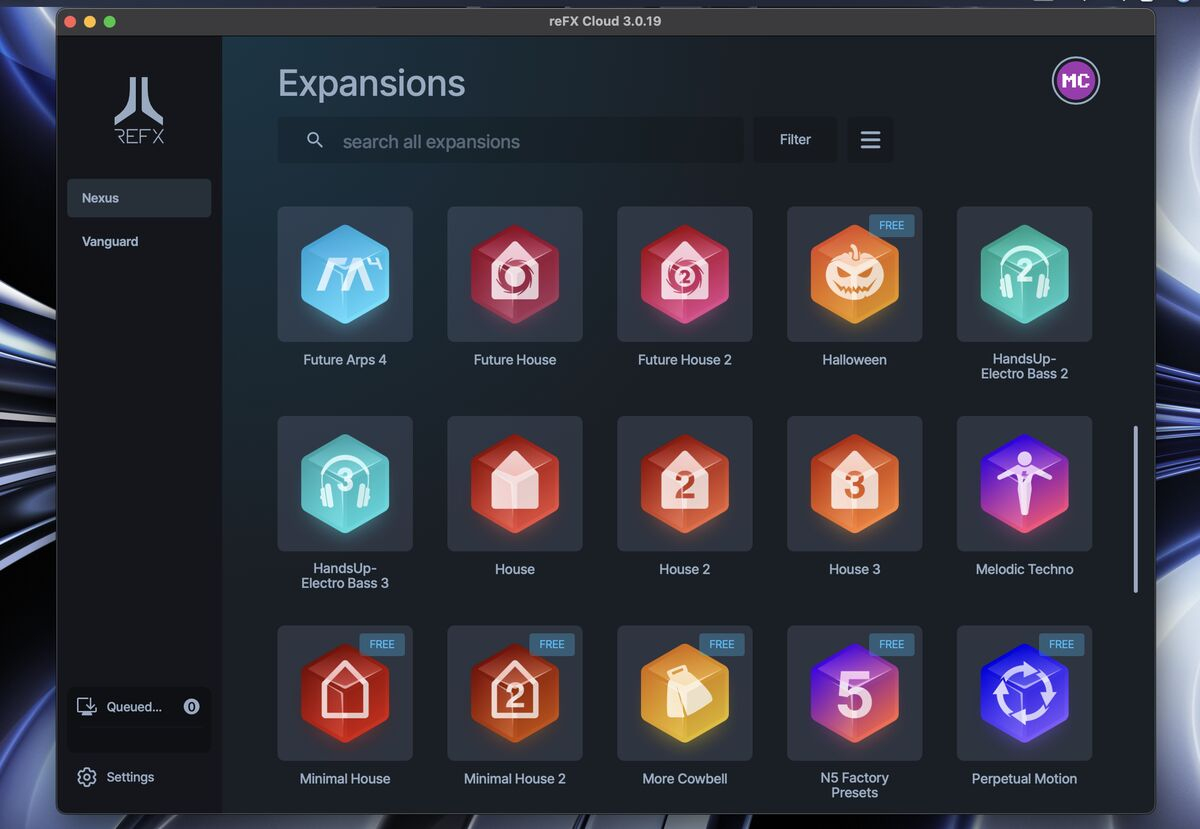Click the Future House 2 icon

684,274
